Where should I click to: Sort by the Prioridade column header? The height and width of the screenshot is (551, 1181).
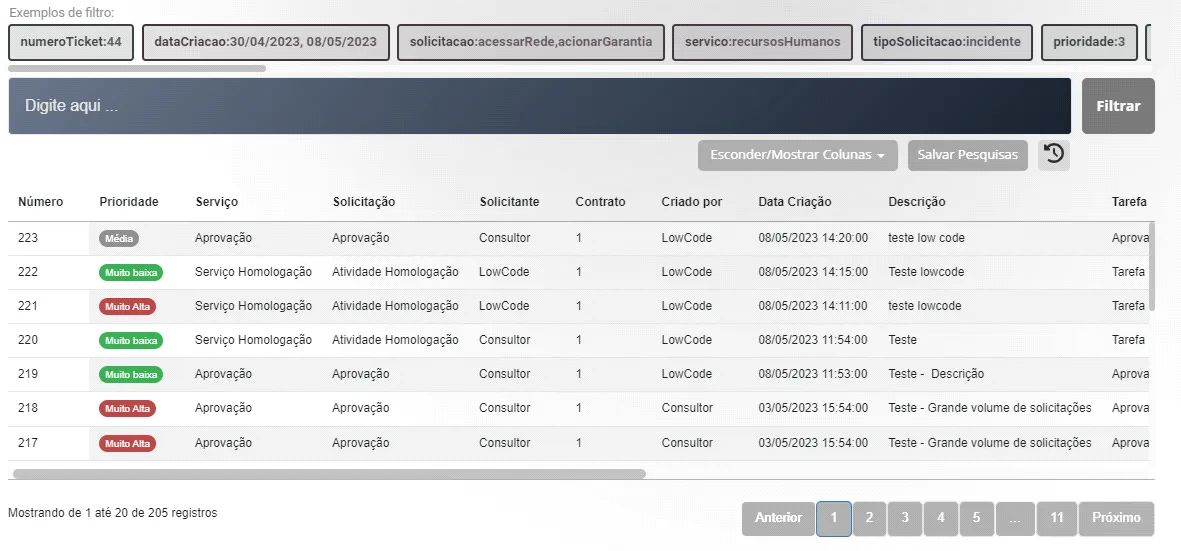click(129, 202)
